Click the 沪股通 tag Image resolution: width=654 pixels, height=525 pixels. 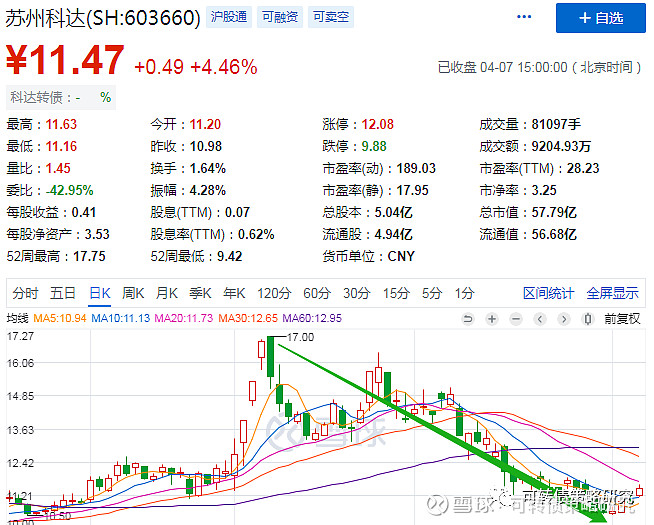point(229,17)
